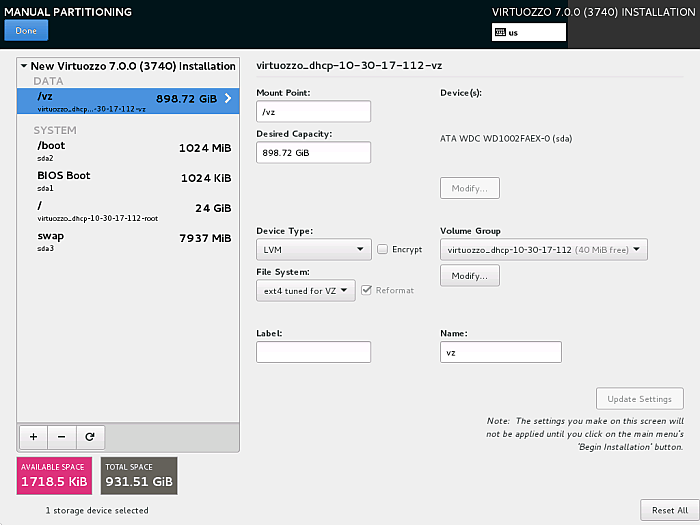Click the Label text field

(313, 352)
